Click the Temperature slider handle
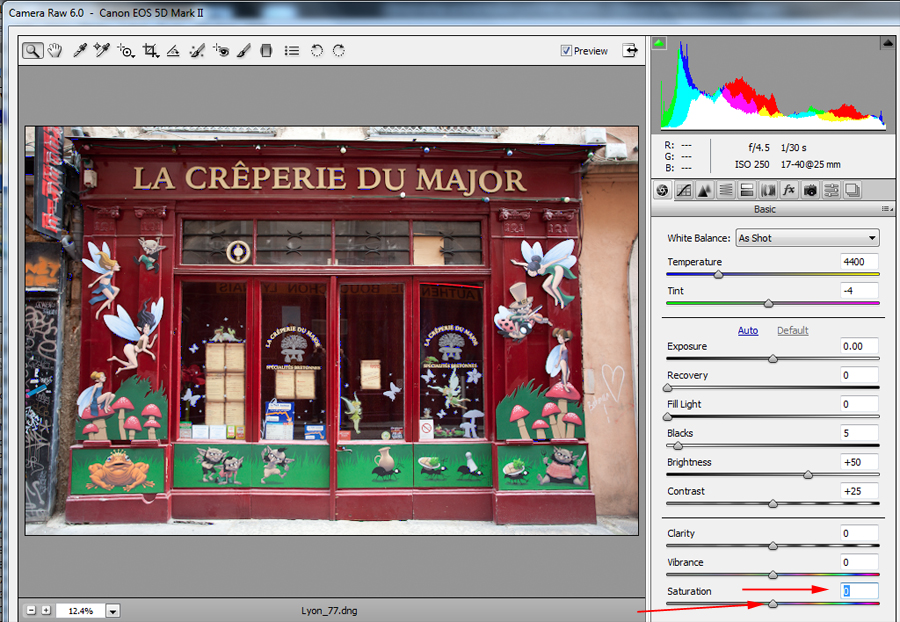This screenshot has height=622, width=900. [718, 275]
